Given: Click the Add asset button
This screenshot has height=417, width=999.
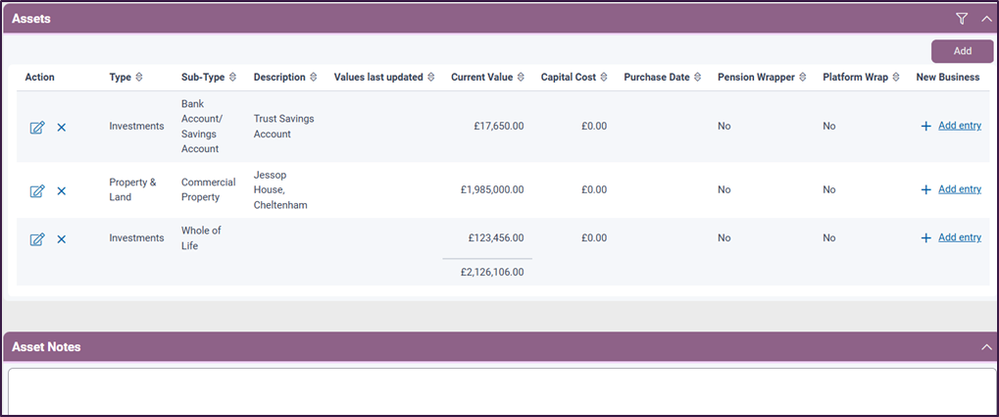Looking at the screenshot, I should coord(962,51).
